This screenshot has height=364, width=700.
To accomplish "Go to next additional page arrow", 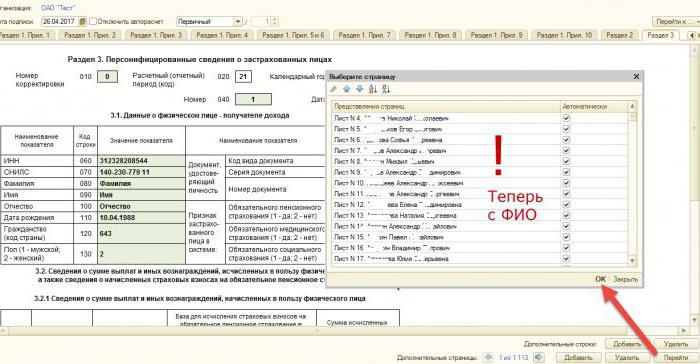I will click(538, 357).
